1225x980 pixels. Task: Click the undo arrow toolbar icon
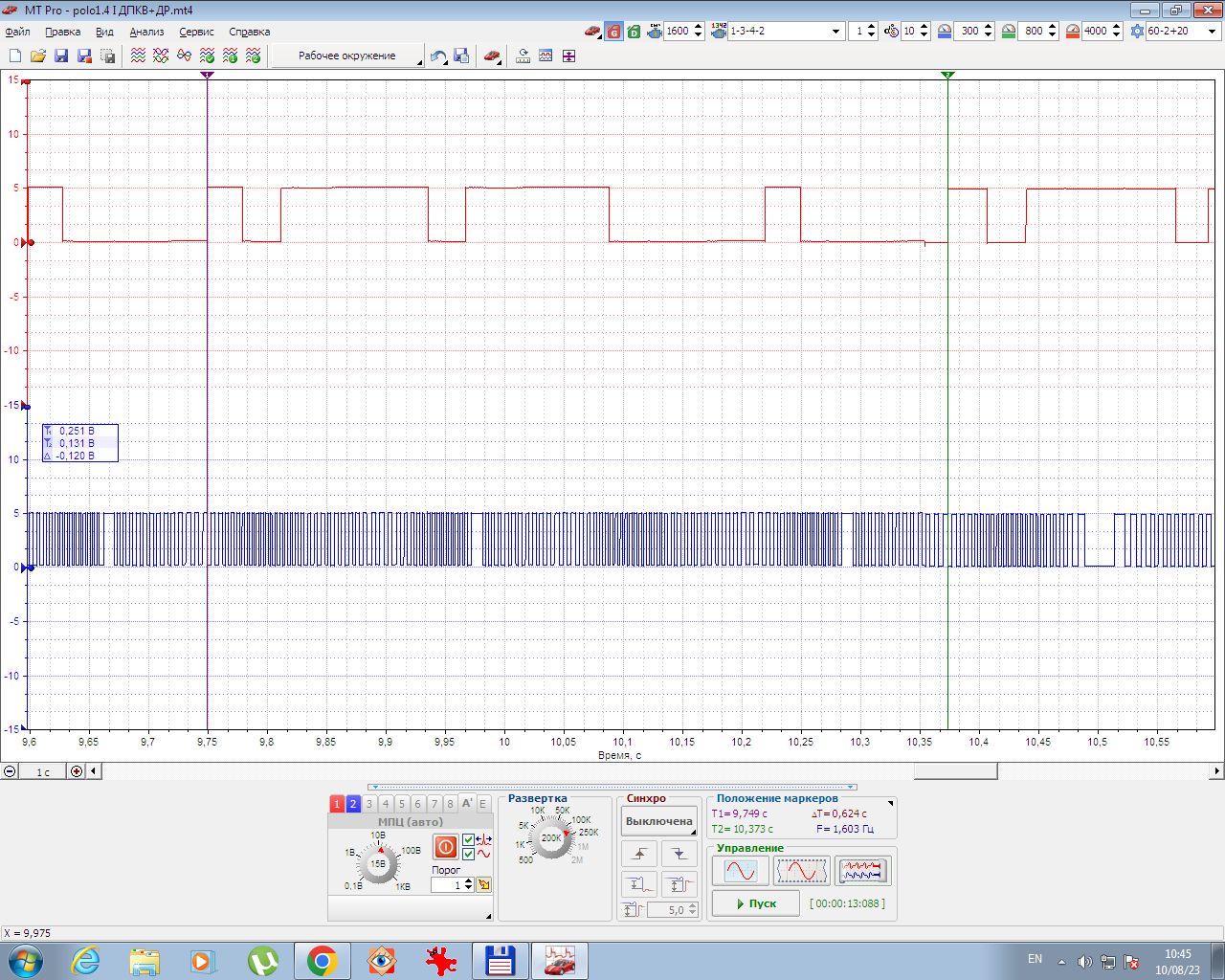[x=437, y=56]
